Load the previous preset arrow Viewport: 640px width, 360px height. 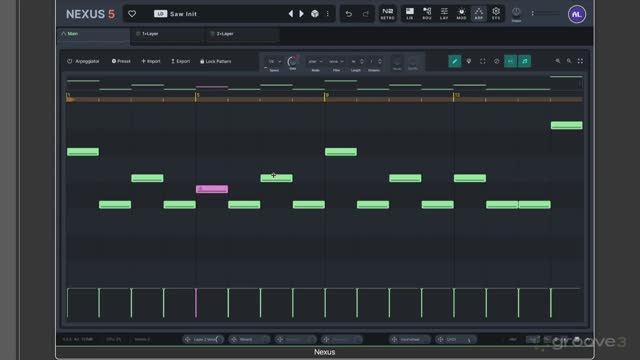[x=291, y=14]
